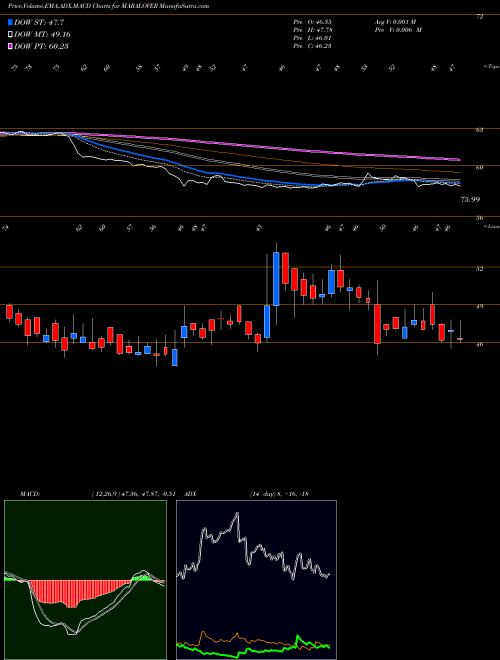Click the 46 price axis label
The height and width of the screenshot is (660, 500).
point(479,344)
